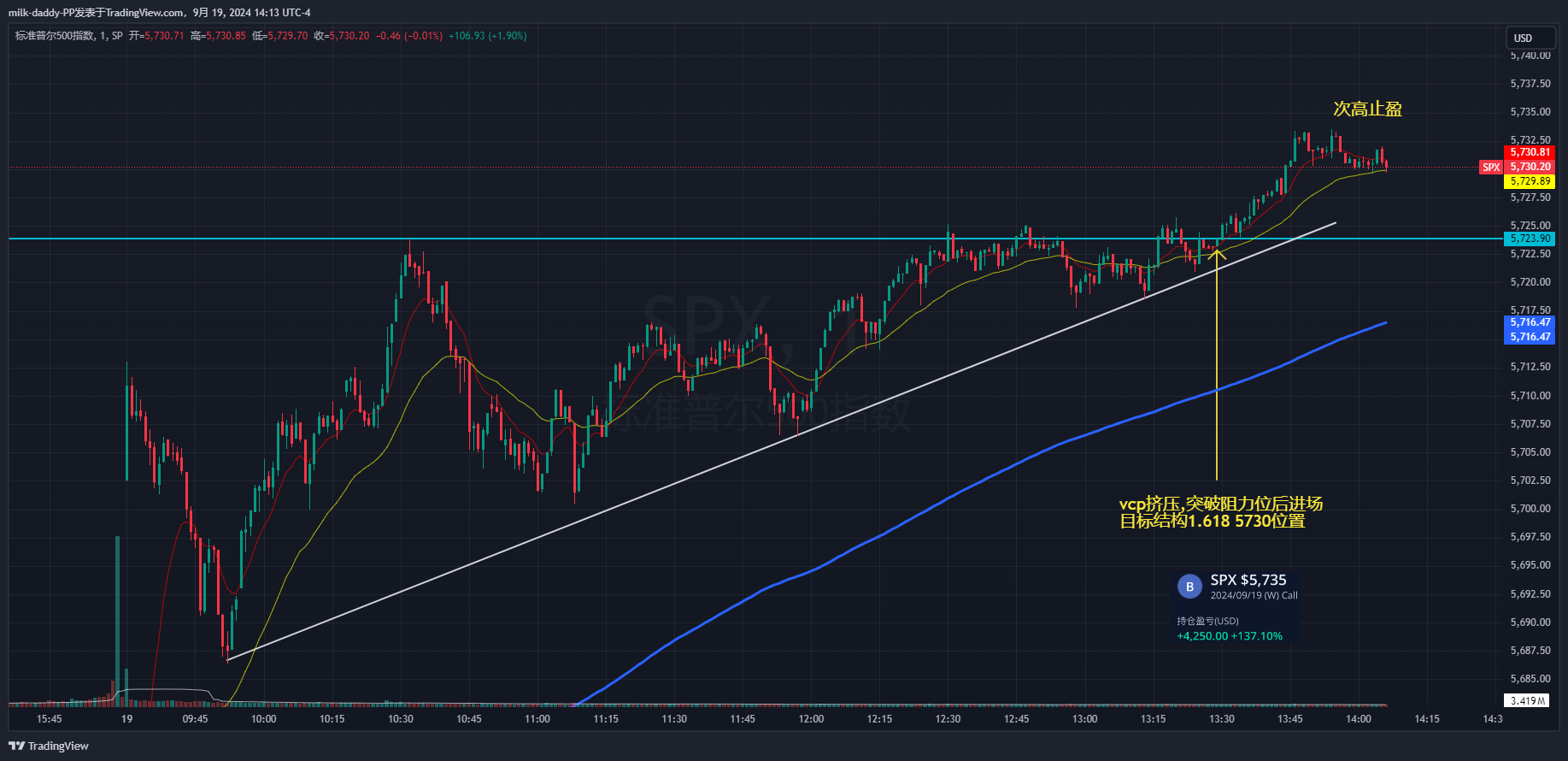The image size is (1568, 761).
Task: Click the TradingView logo at bottom left
Action: click(x=49, y=746)
